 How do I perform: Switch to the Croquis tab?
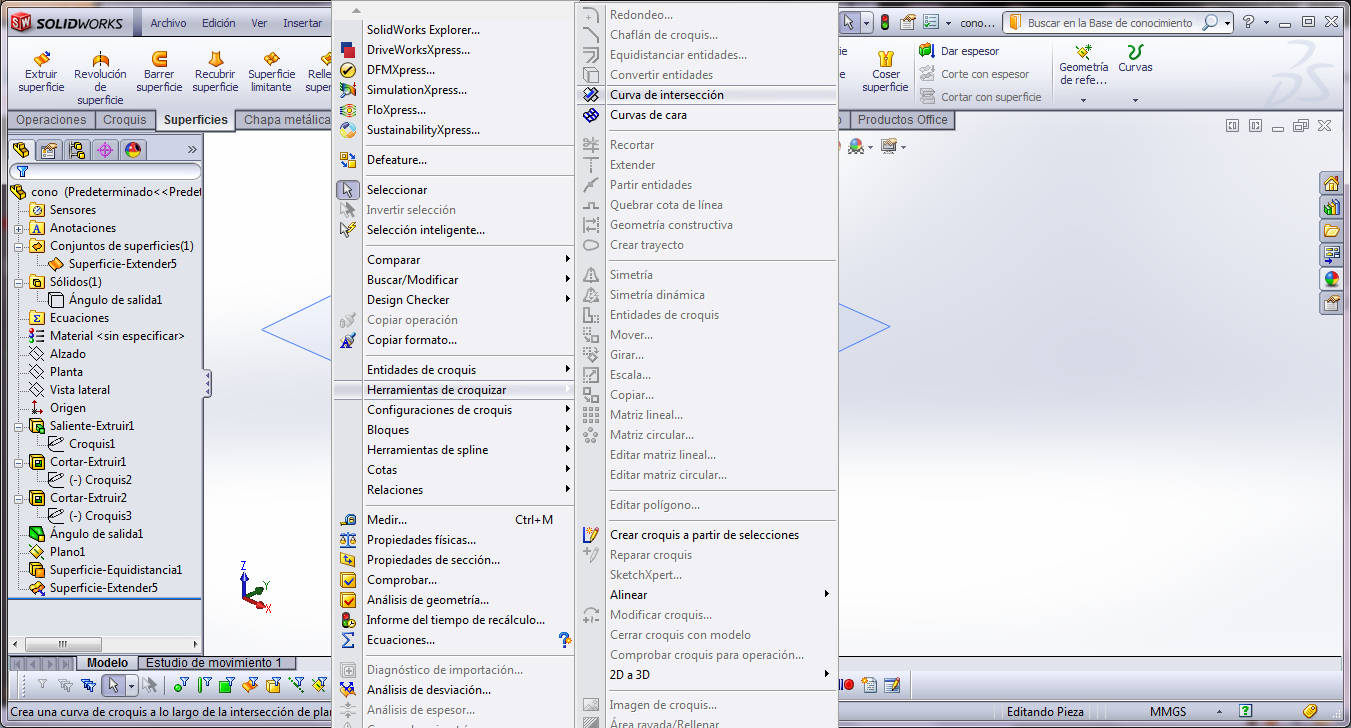pos(125,120)
